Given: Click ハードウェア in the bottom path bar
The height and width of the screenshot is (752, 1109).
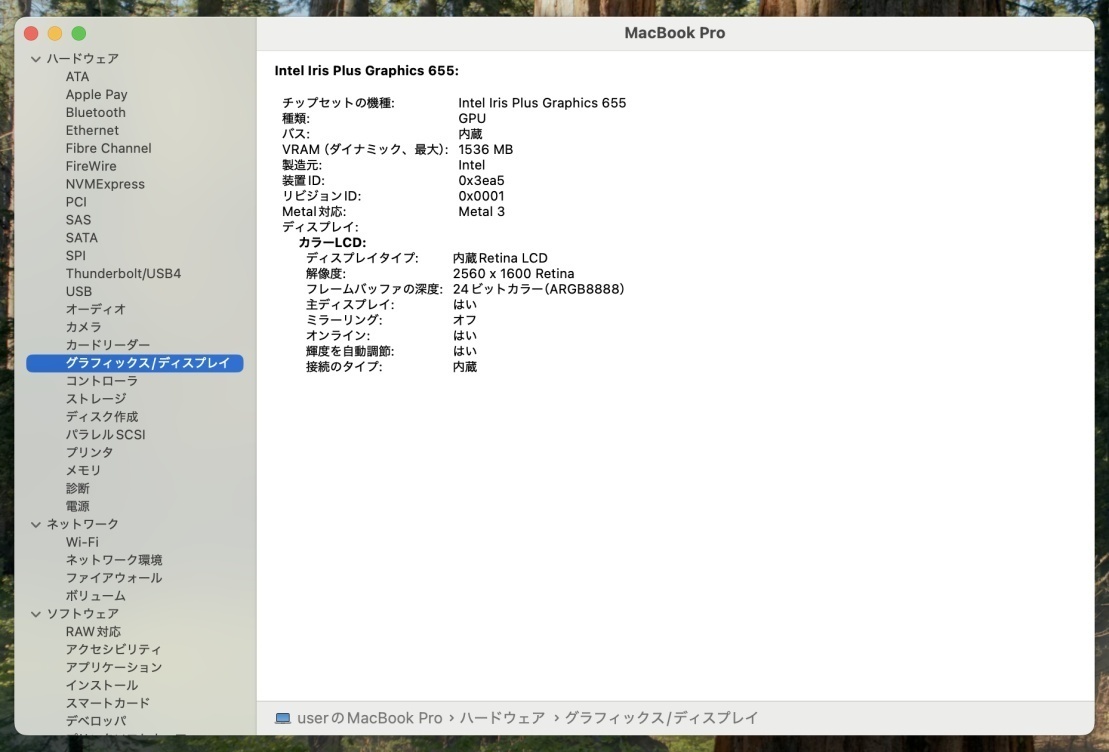Looking at the screenshot, I should pyautogui.click(x=503, y=718).
